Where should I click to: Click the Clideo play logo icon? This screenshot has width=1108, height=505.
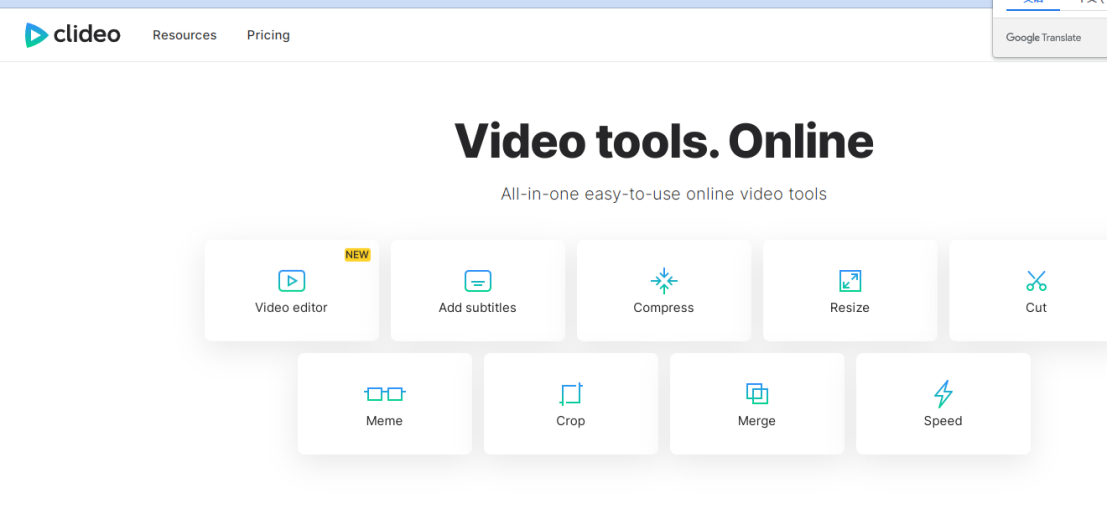click(36, 35)
